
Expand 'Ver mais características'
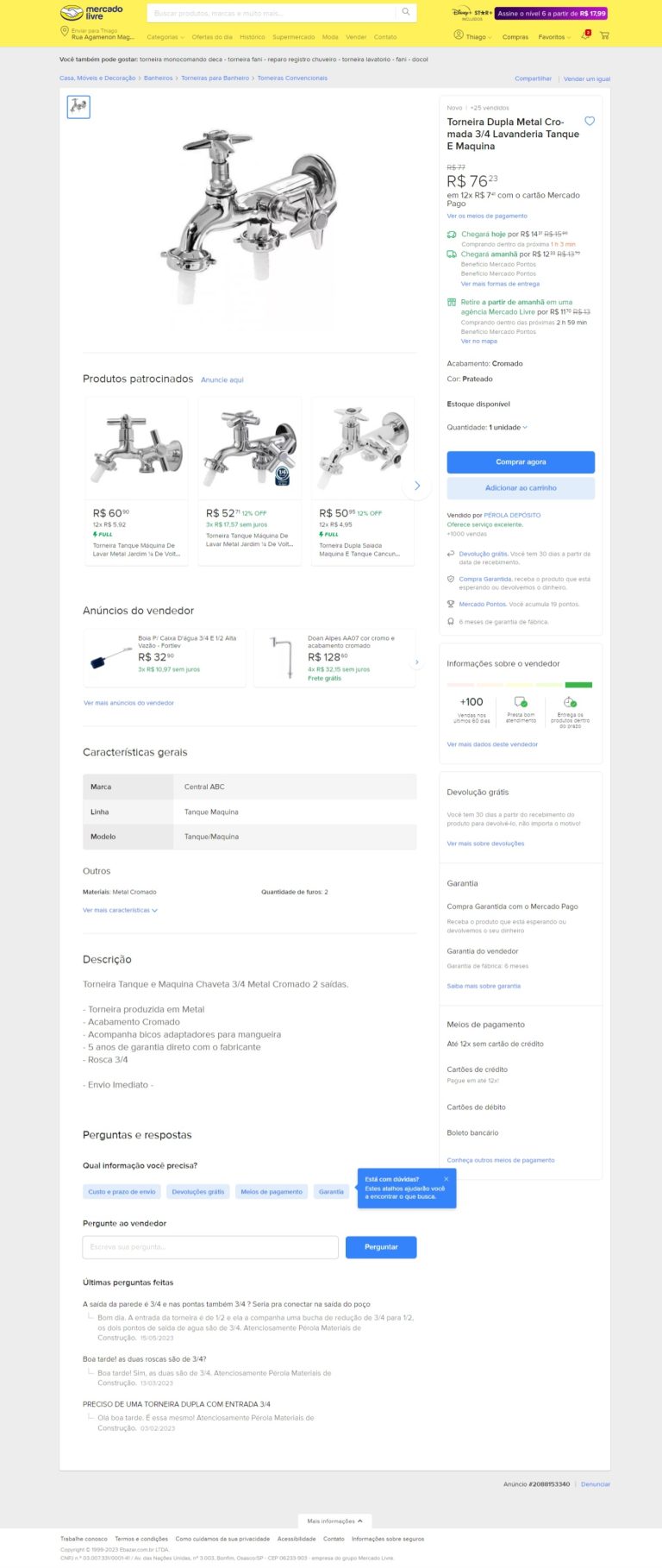point(120,910)
